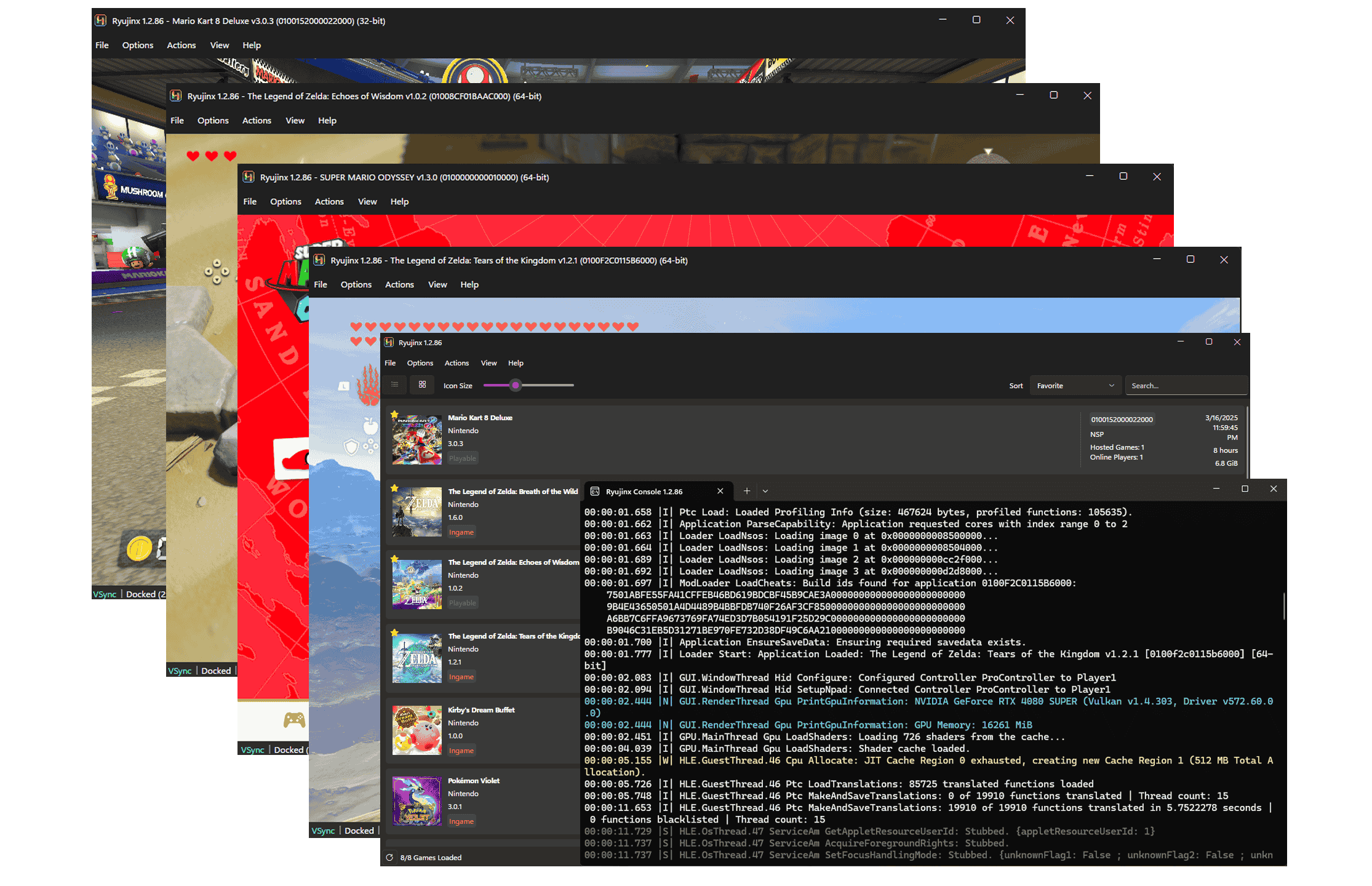
Task: Click Docked mode in Super Mario Odyssey status bar
Action: [x=288, y=750]
